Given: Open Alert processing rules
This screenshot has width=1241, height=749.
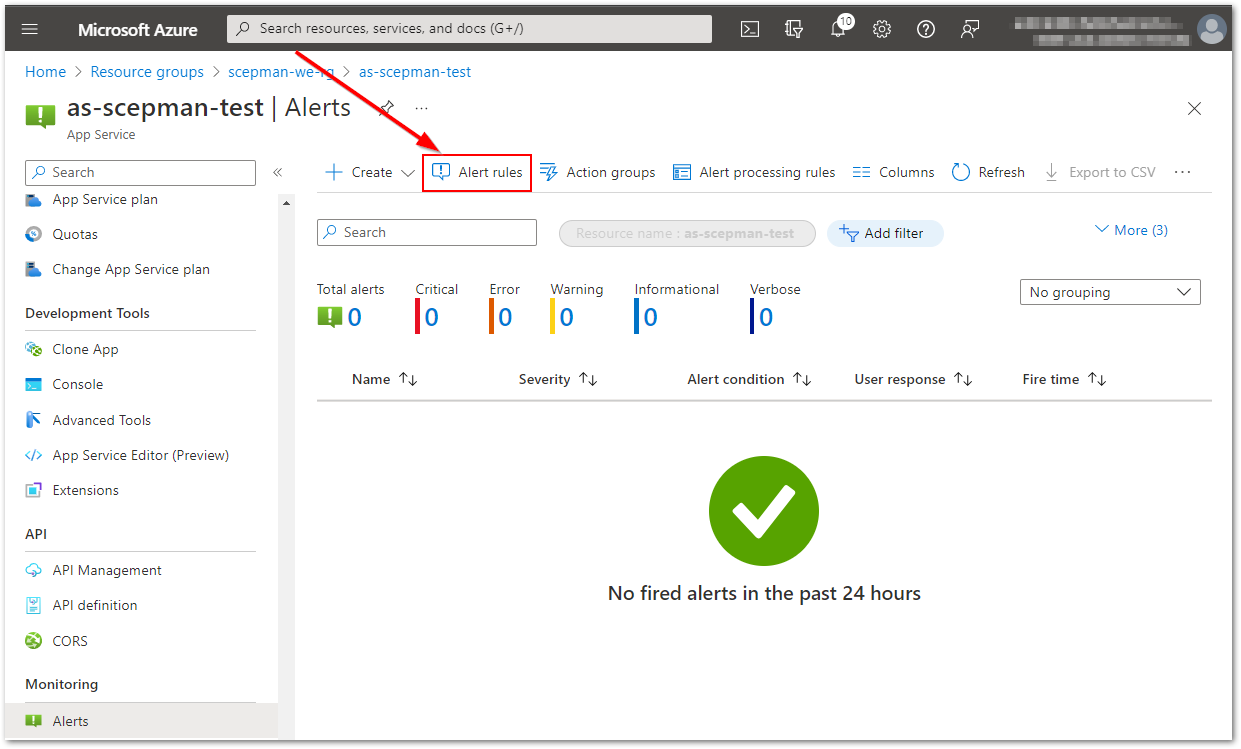Looking at the screenshot, I should 754,172.
